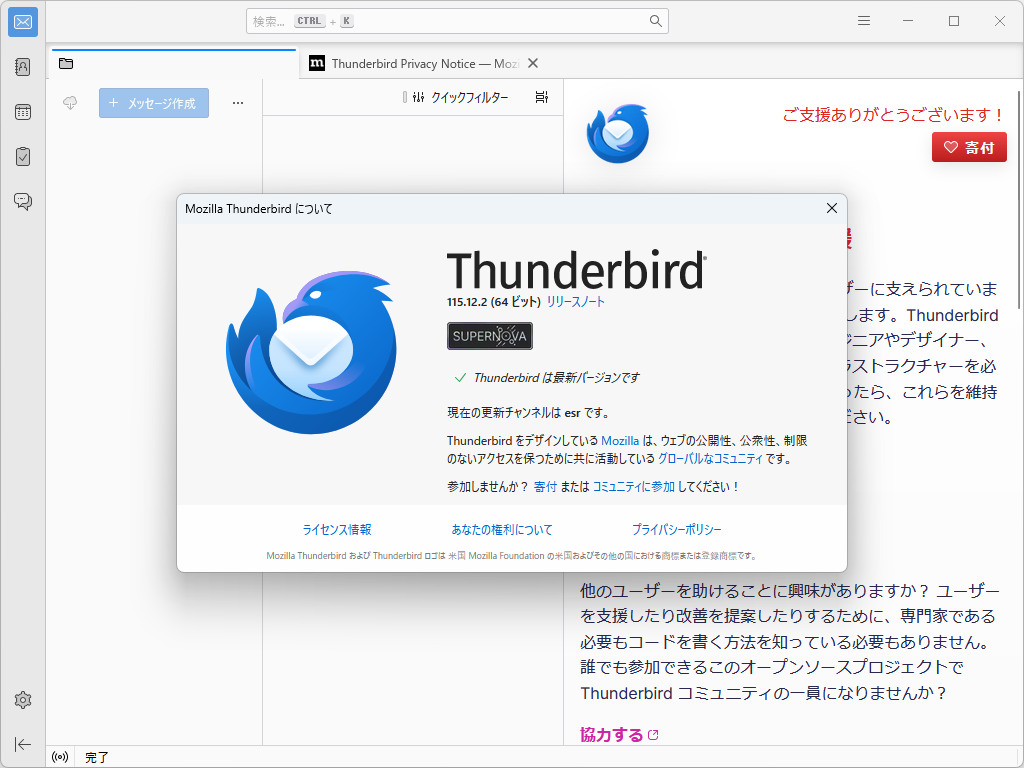
Task: Open the Tasks space
Action: coord(22,156)
